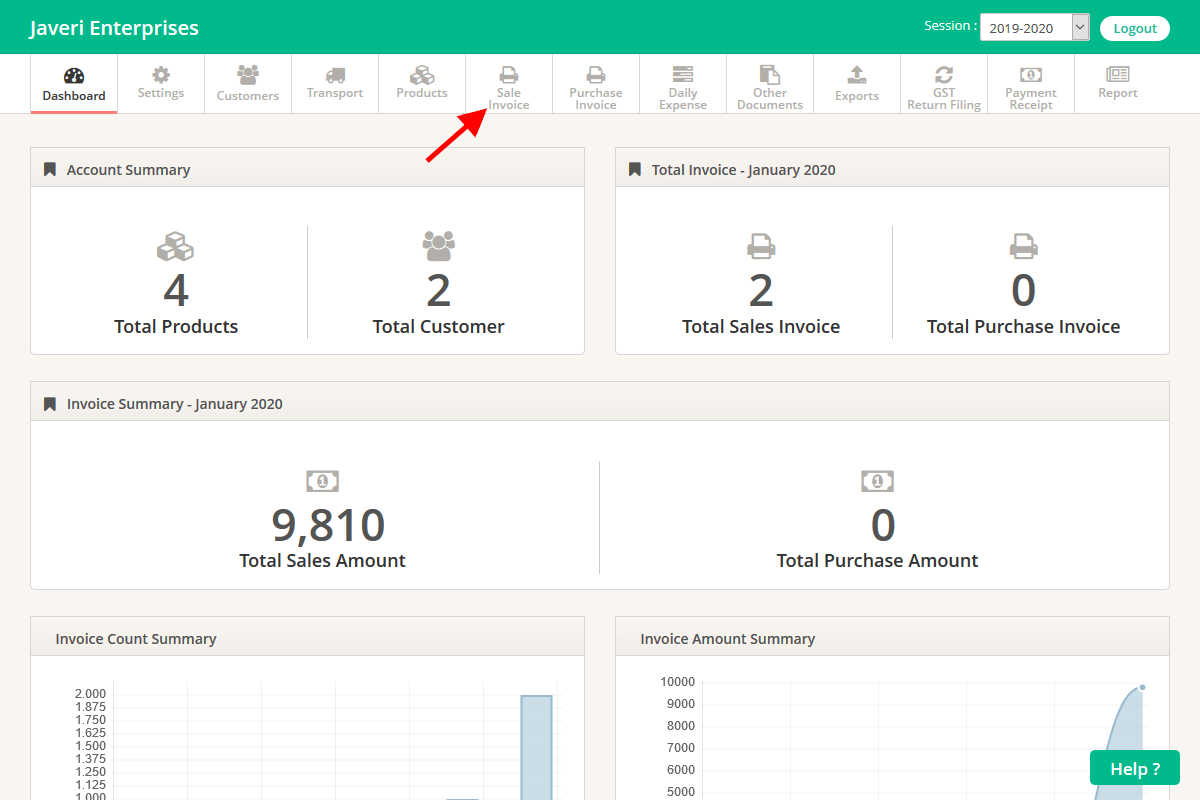Switch to the Dashboard tab

73,84
